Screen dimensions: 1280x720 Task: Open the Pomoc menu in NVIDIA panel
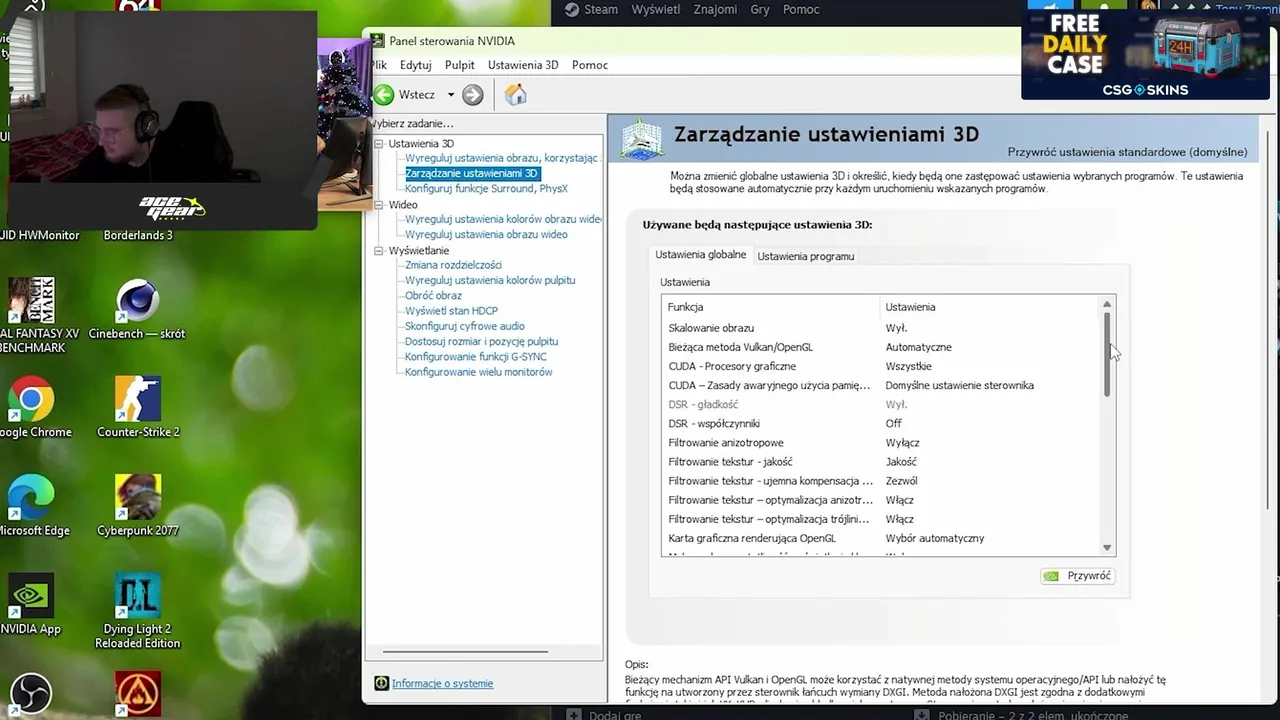tap(590, 65)
